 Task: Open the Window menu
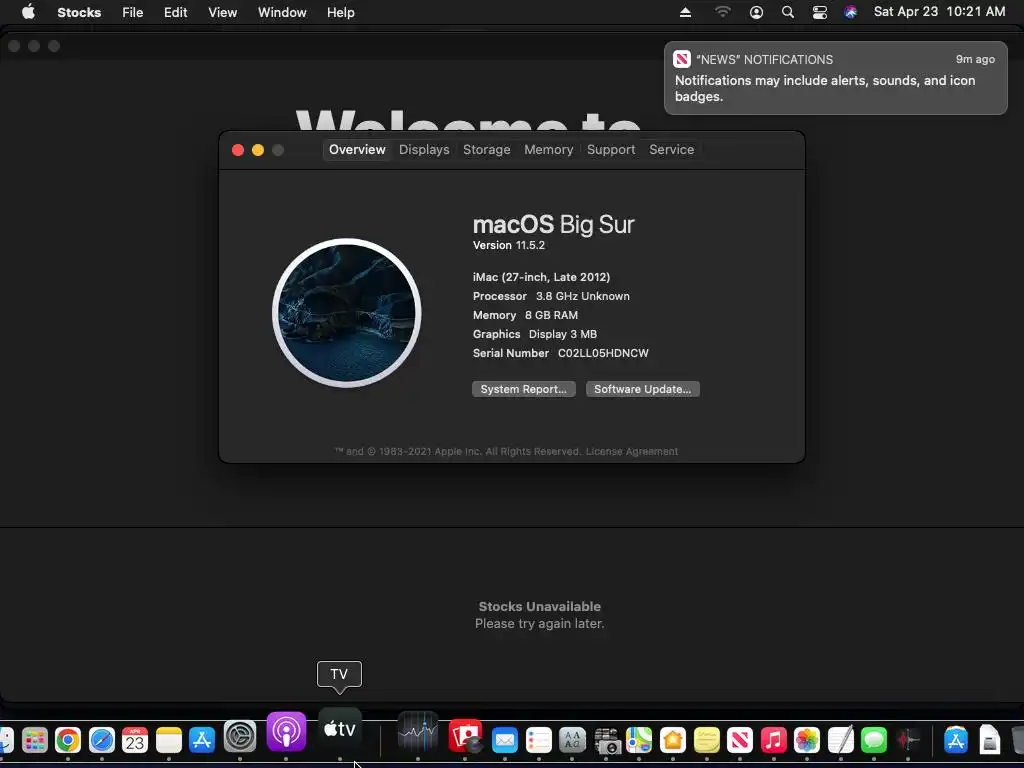[x=282, y=12]
